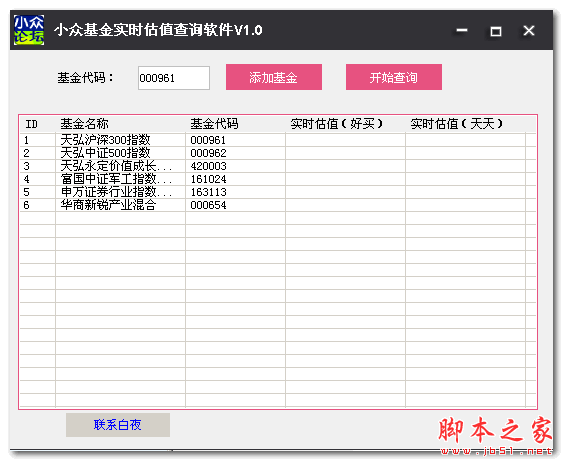This screenshot has width=564, height=462.
Task: Click the 联系白夜 button
Action: [x=118, y=425]
